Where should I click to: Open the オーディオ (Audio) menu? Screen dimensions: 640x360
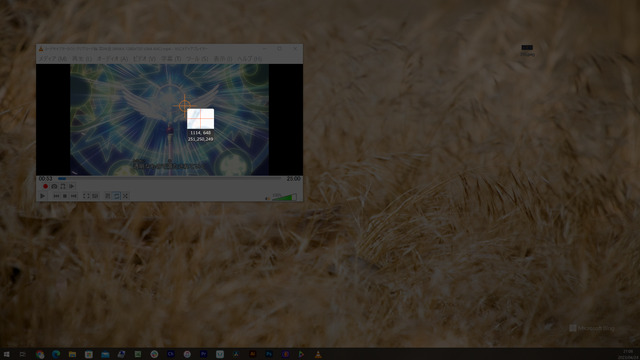(112, 59)
